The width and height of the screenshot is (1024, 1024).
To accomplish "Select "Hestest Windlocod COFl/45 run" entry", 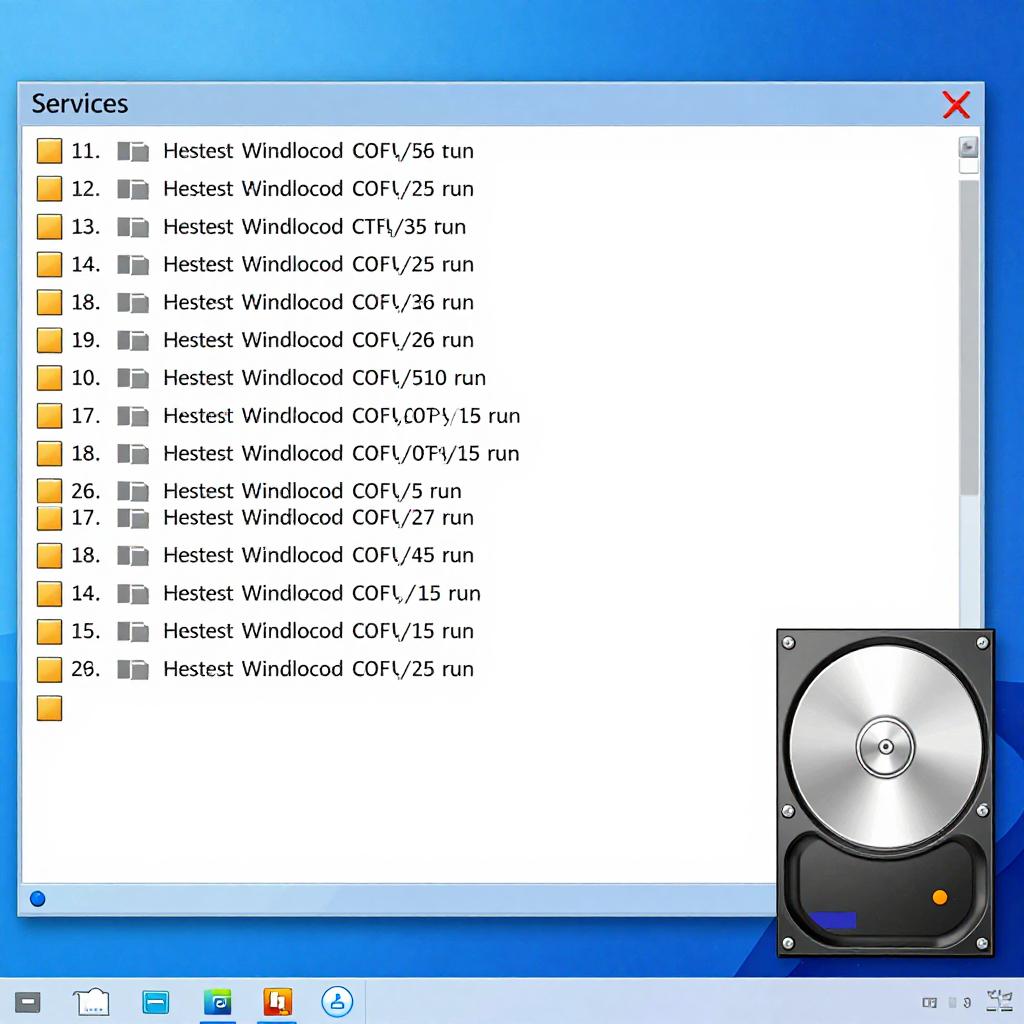I will click(318, 556).
